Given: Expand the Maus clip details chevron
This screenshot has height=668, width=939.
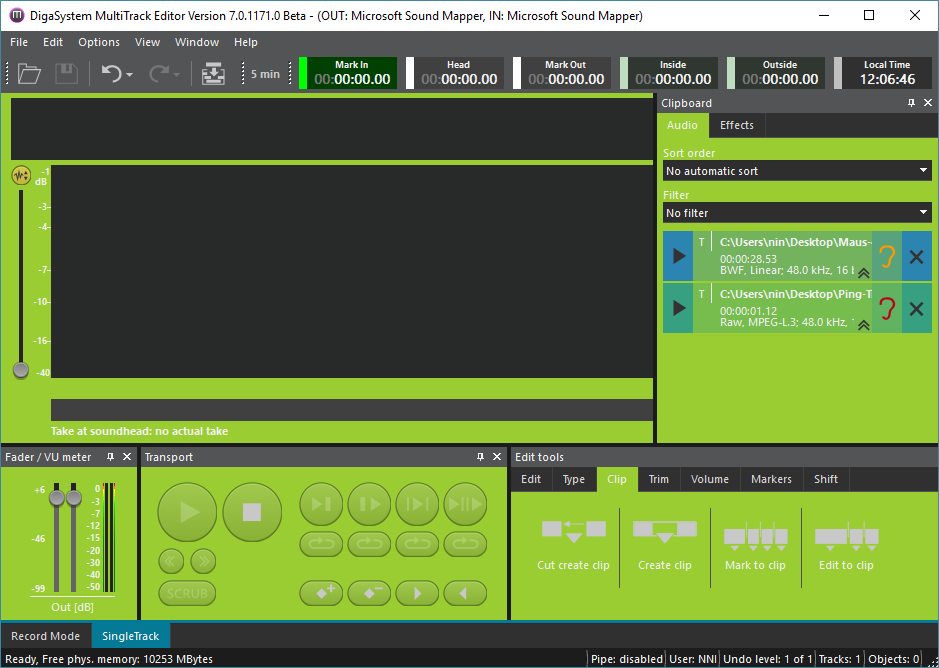Looking at the screenshot, I should click(x=863, y=272).
